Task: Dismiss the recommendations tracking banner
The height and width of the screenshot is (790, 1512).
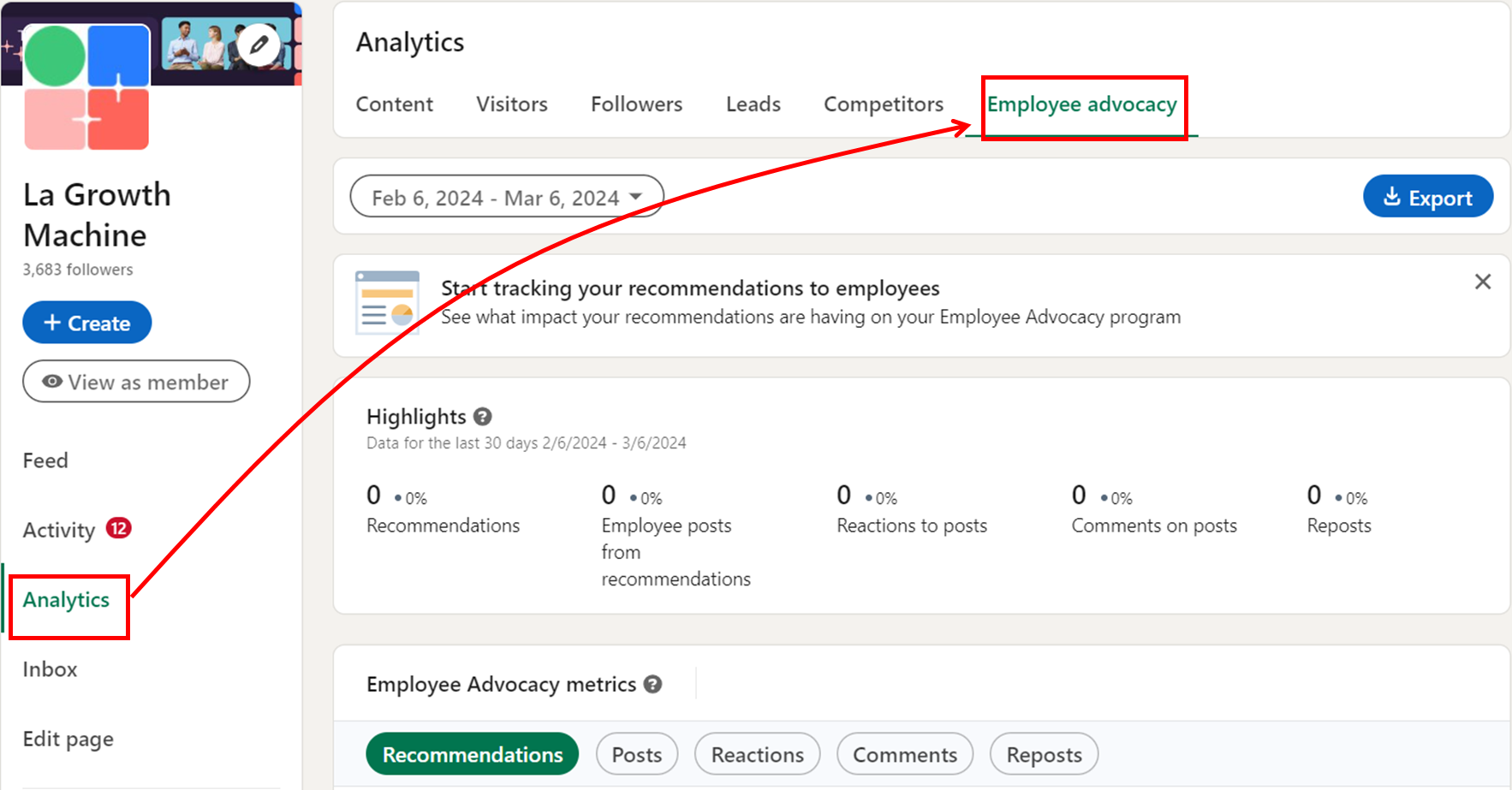Action: [x=1484, y=282]
